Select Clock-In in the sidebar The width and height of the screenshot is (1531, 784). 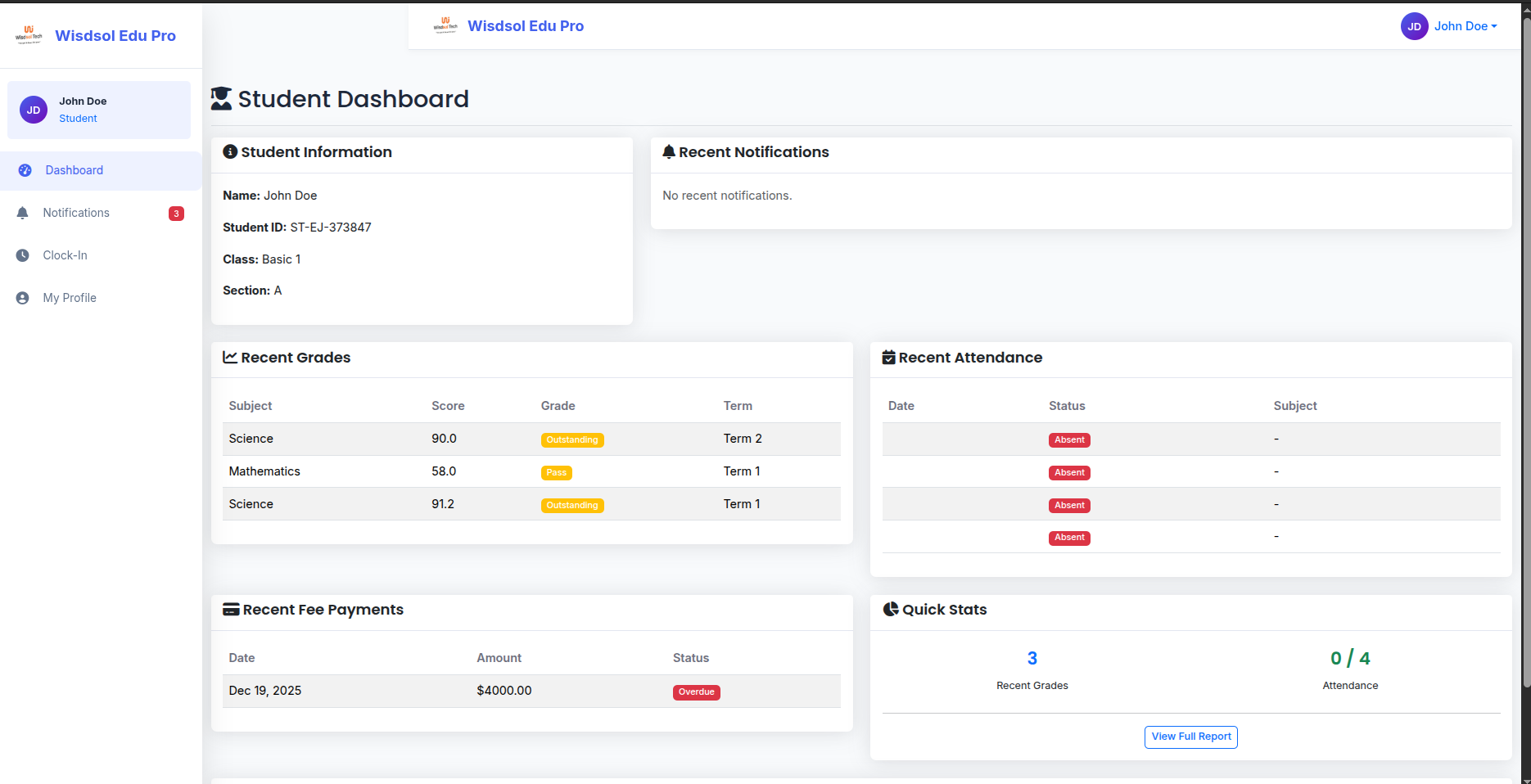[65, 255]
